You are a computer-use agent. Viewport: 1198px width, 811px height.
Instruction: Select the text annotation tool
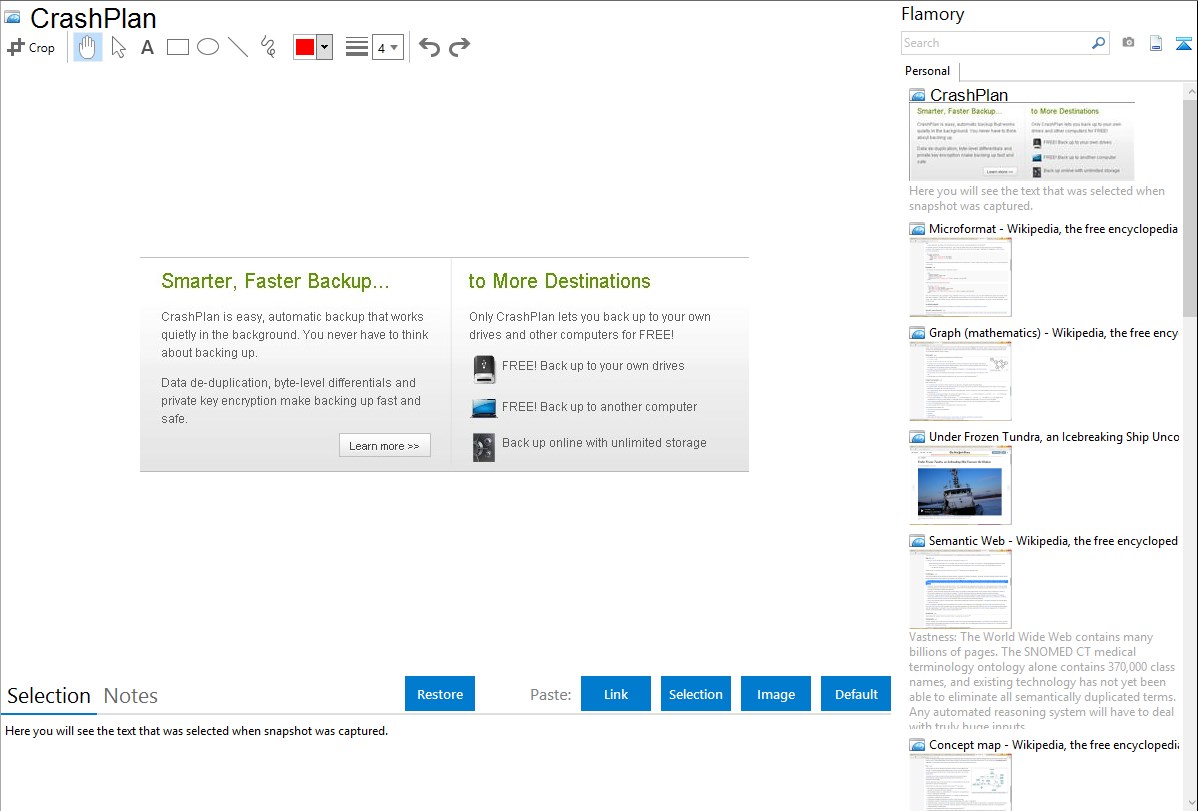(147, 47)
